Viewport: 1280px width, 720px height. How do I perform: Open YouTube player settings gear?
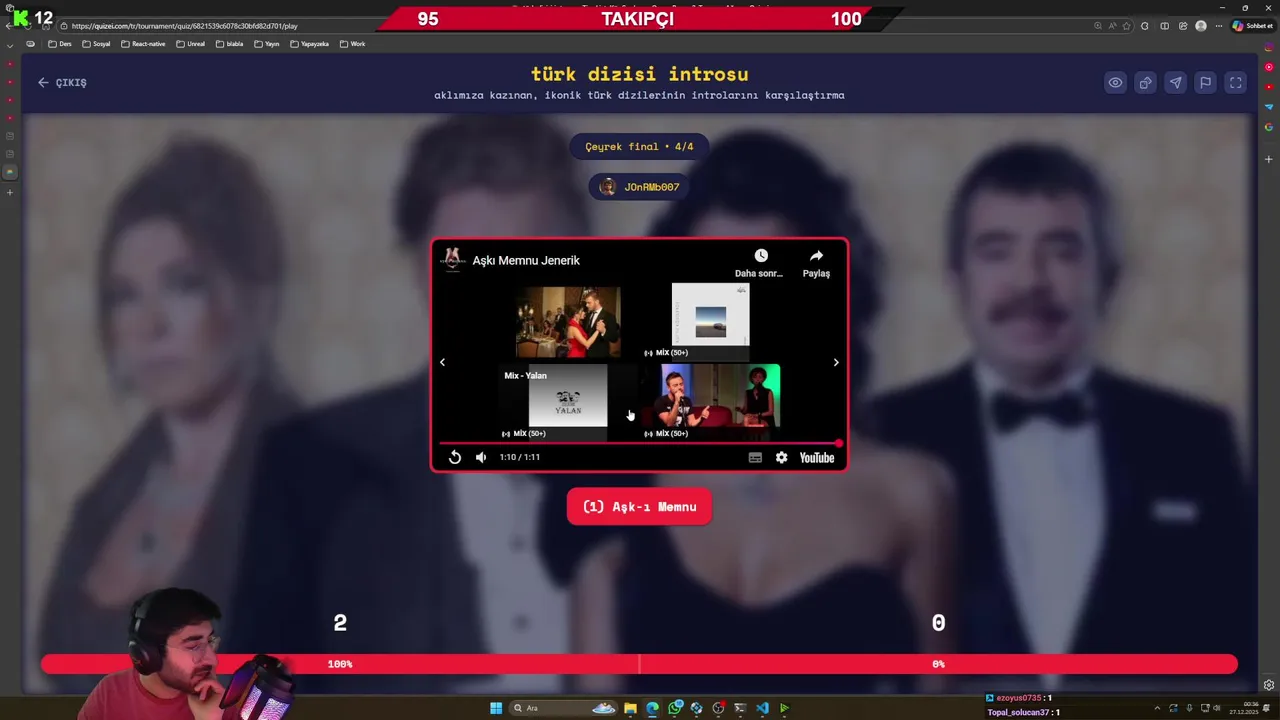tap(781, 457)
